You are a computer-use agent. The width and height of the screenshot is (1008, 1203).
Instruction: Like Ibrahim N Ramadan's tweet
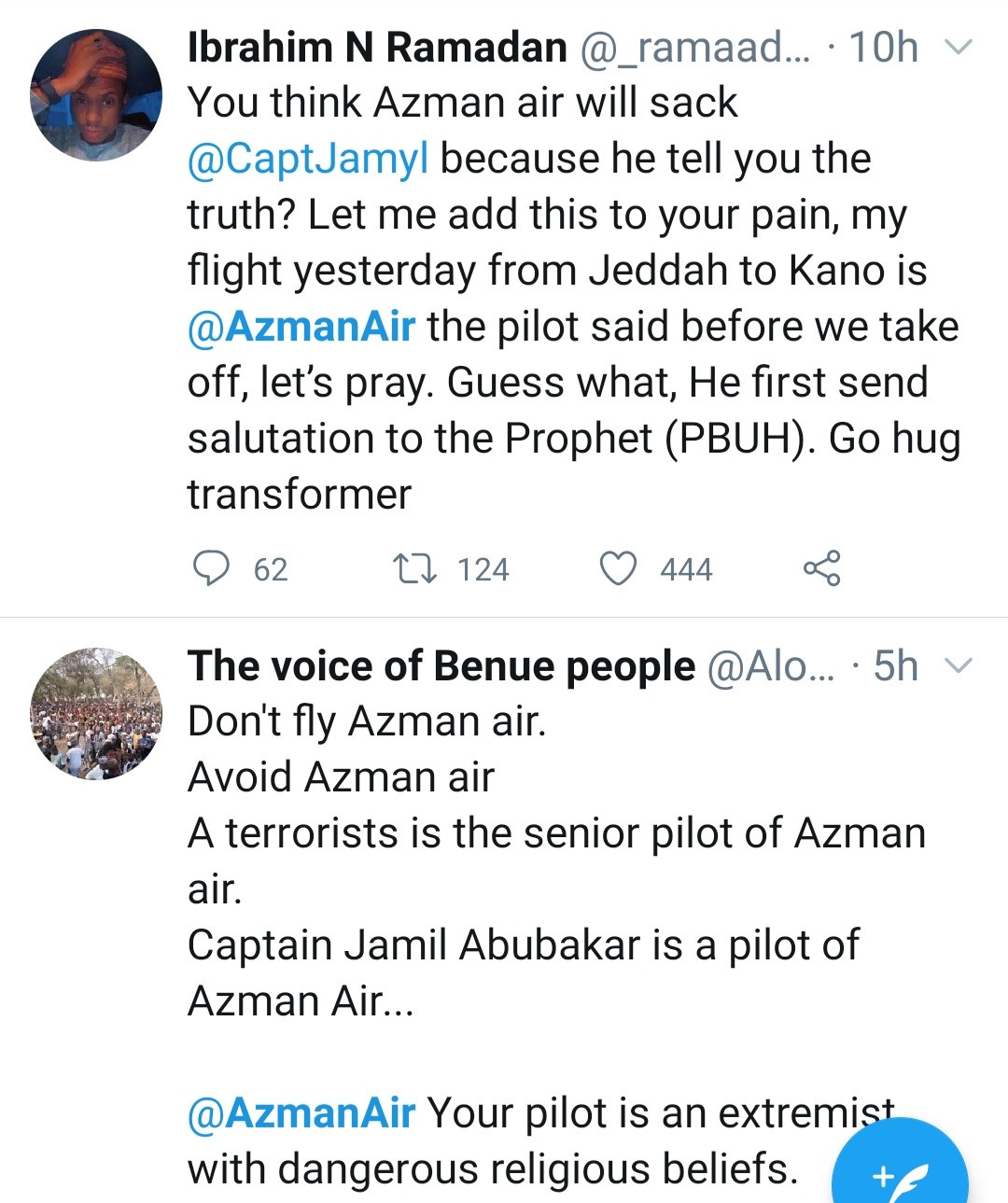(x=617, y=567)
